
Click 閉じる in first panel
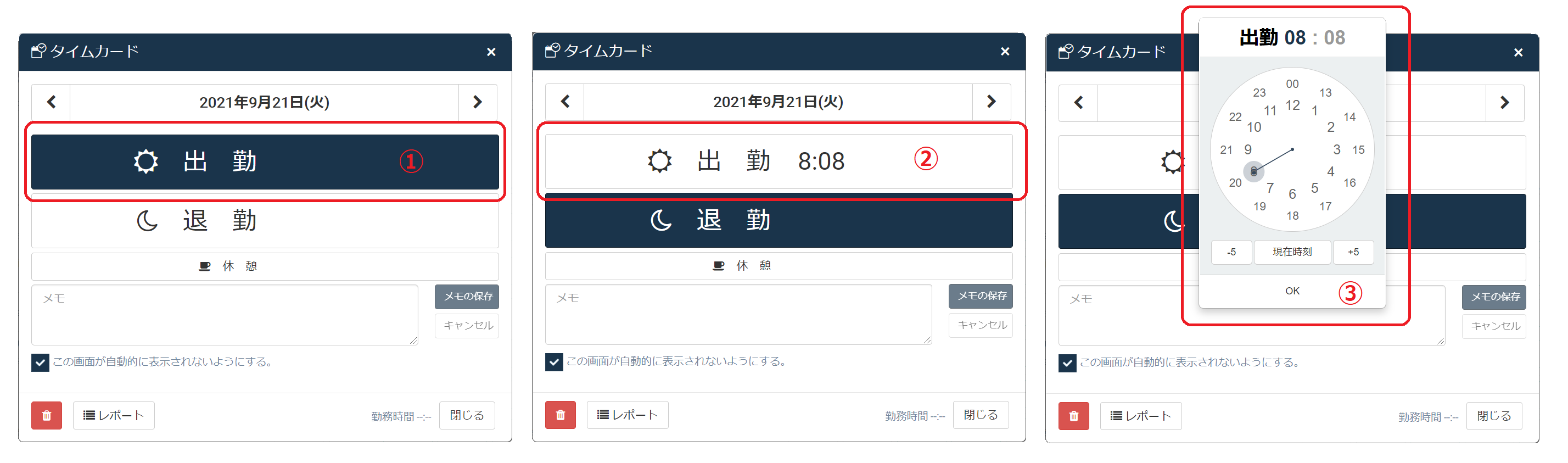pyautogui.click(x=467, y=415)
